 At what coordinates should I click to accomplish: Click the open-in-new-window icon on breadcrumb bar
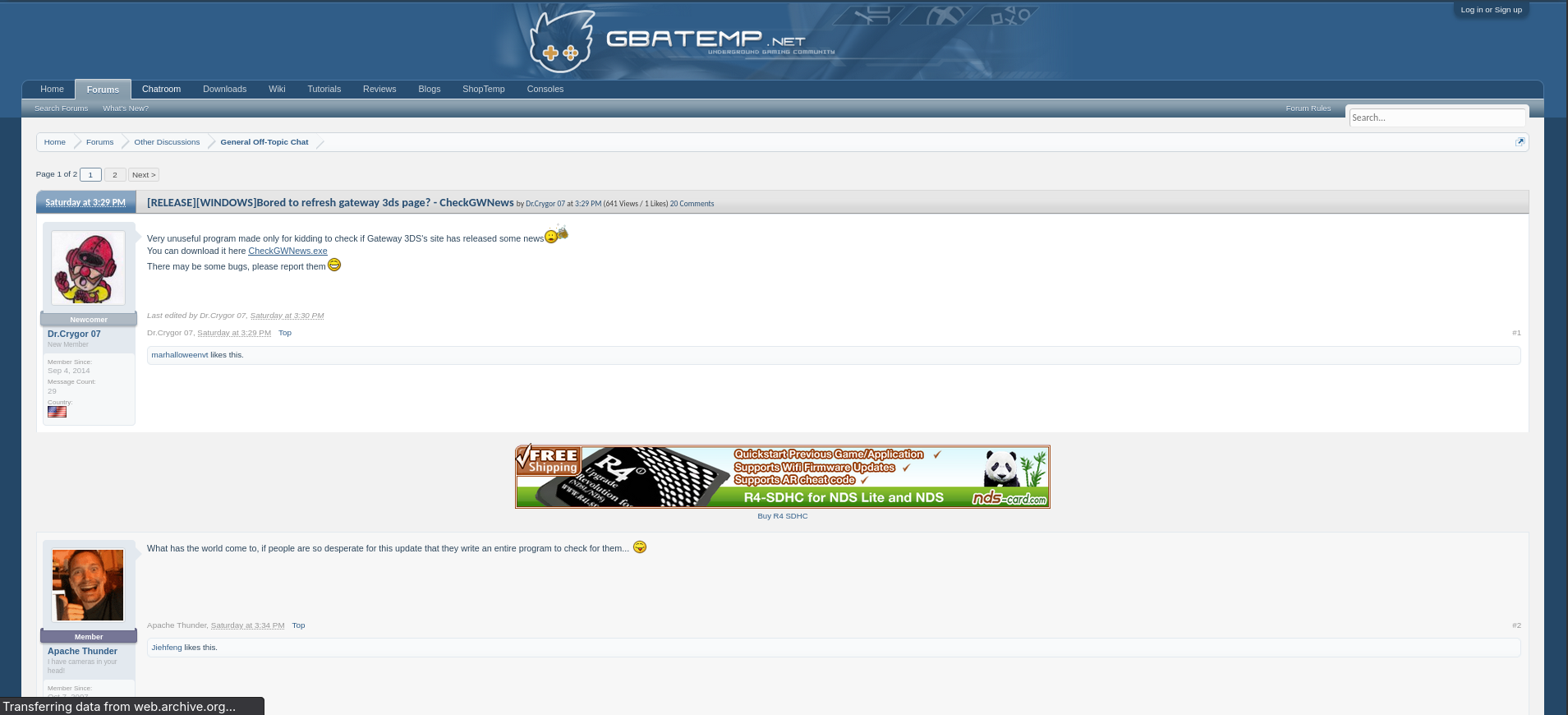coord(1520,142)
